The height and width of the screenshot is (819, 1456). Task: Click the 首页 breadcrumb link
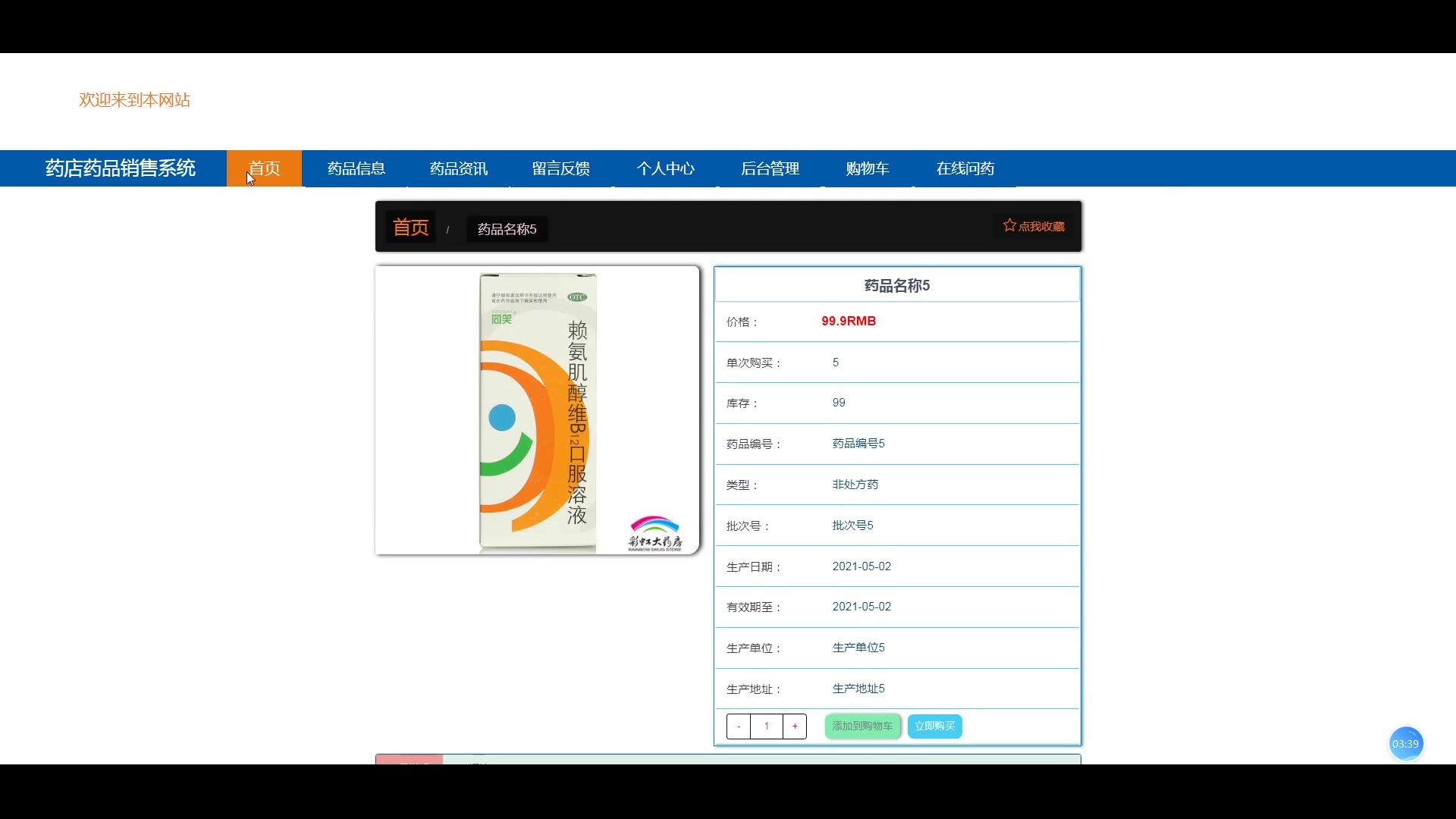(x=411, y=227)
